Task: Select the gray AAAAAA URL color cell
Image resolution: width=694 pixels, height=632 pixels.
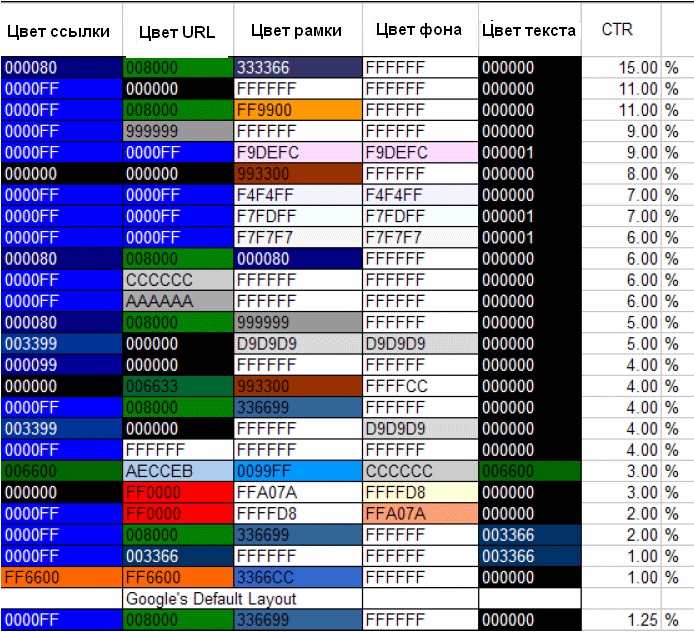Action: tap(177, 301)
